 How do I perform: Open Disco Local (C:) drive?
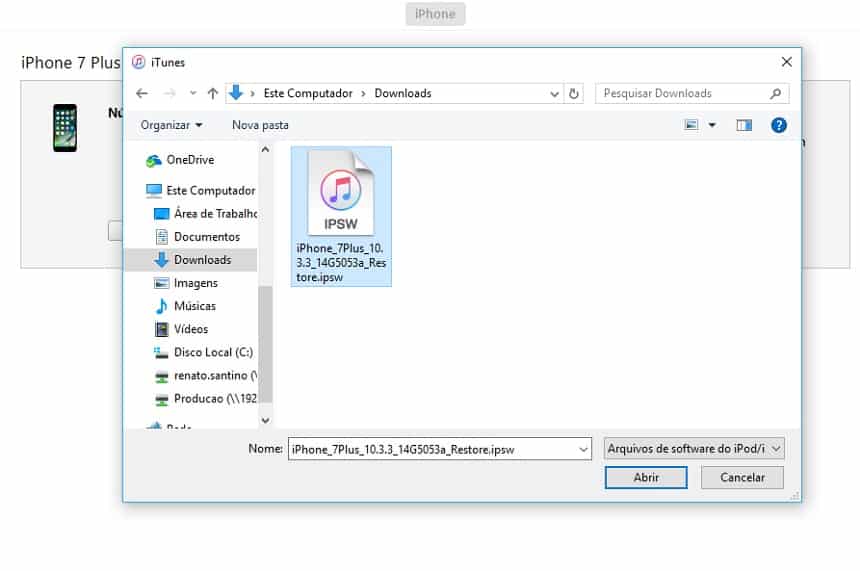click(204, 352)
